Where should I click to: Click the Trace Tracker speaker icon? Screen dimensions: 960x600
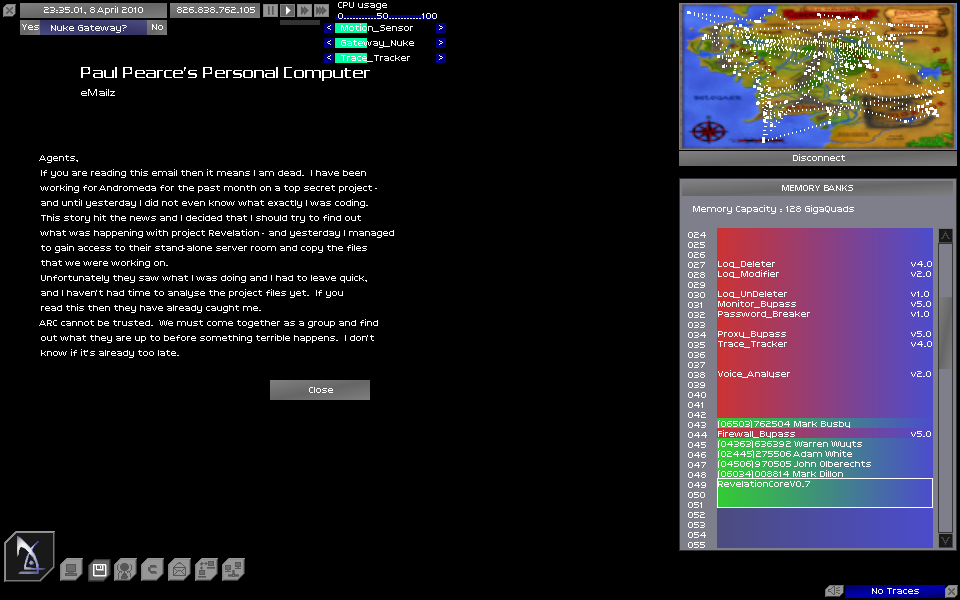click(835, 591)
